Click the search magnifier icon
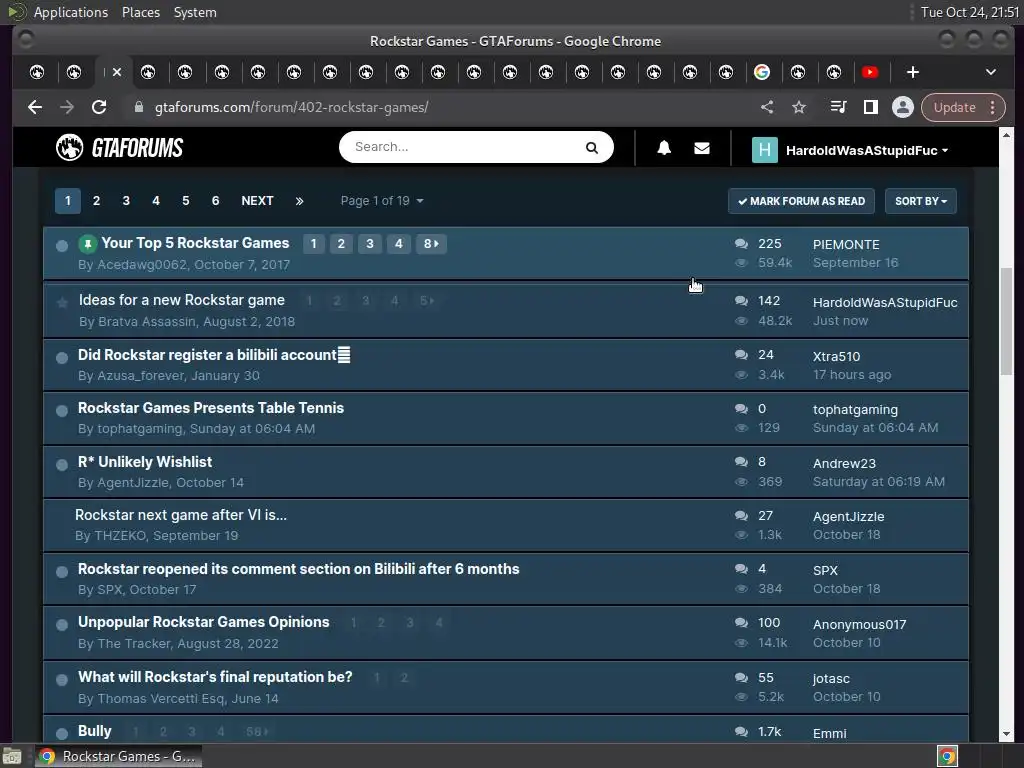Viewport: 1024px width, 768px height. click(592, 148)
